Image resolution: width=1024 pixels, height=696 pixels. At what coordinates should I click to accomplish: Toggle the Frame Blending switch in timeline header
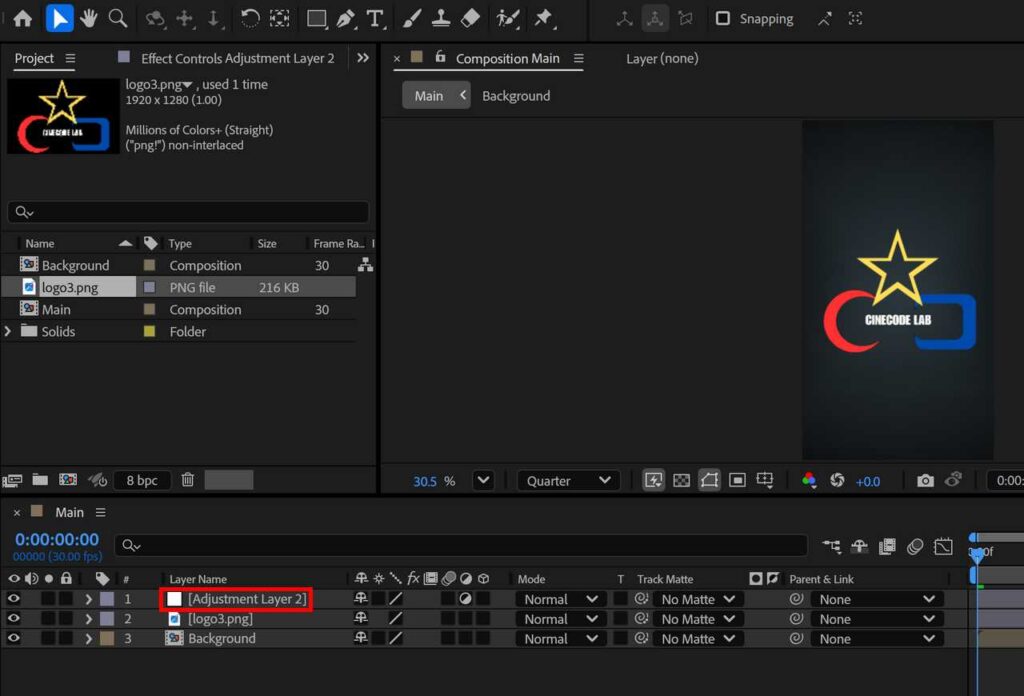pyautogui.click(x=887, y=546)
